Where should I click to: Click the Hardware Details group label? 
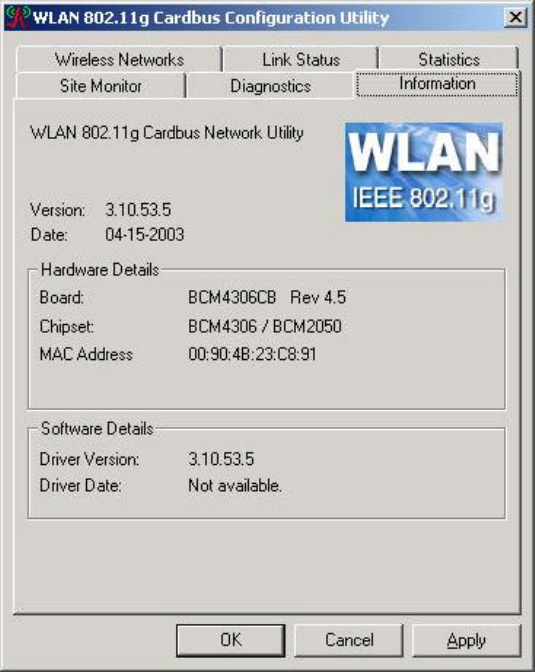pos(100,270)
